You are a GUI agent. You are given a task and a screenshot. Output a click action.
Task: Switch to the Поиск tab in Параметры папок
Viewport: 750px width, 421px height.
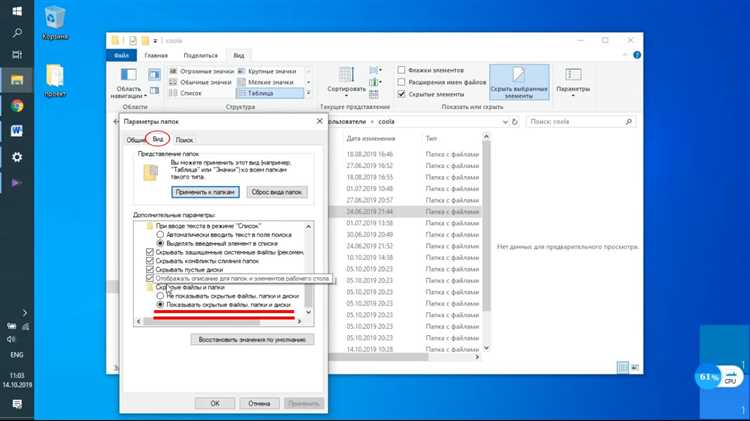pos(184,140)
